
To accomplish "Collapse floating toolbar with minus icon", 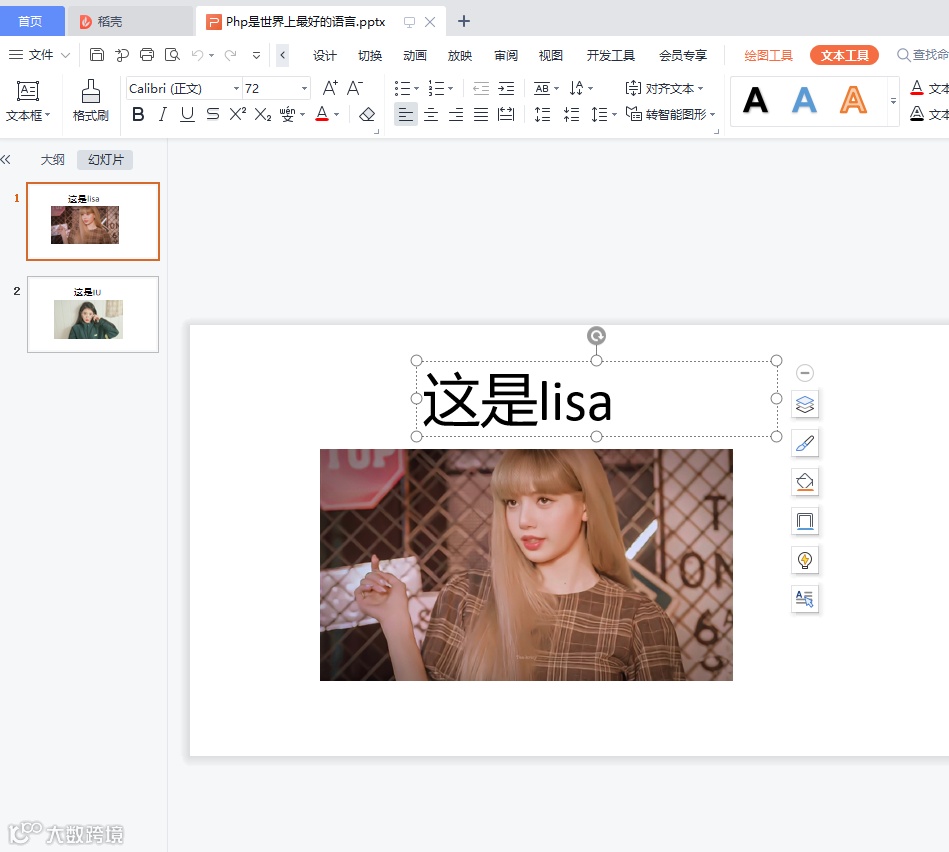I will coord(805,373).
